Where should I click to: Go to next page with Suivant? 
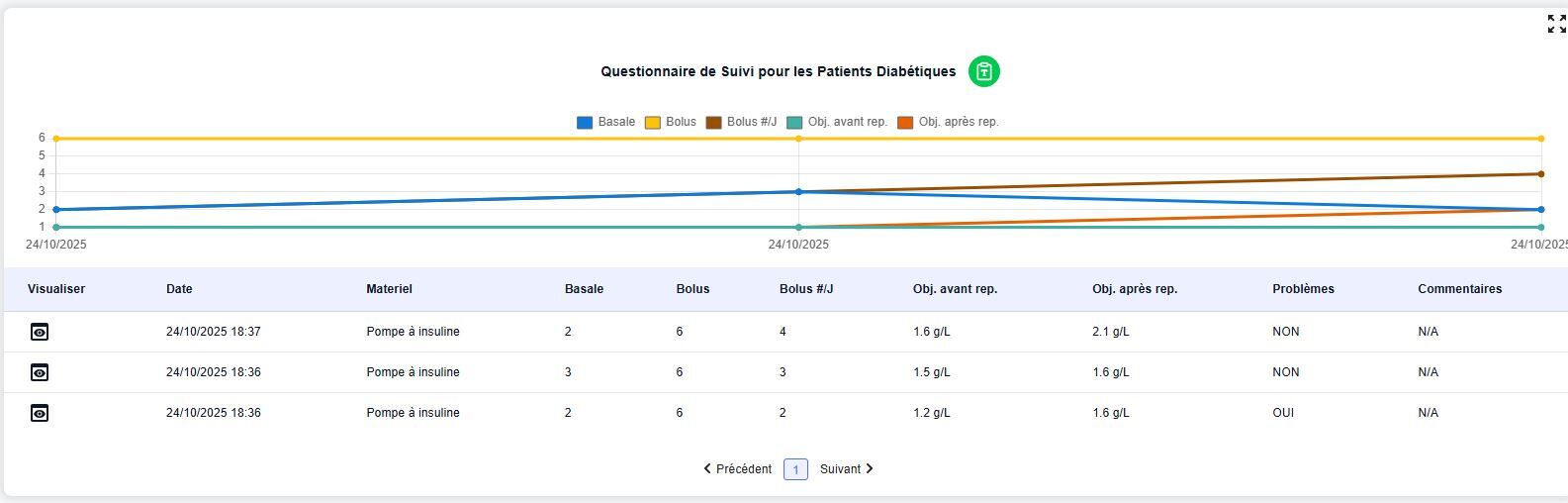coord(847,469)
